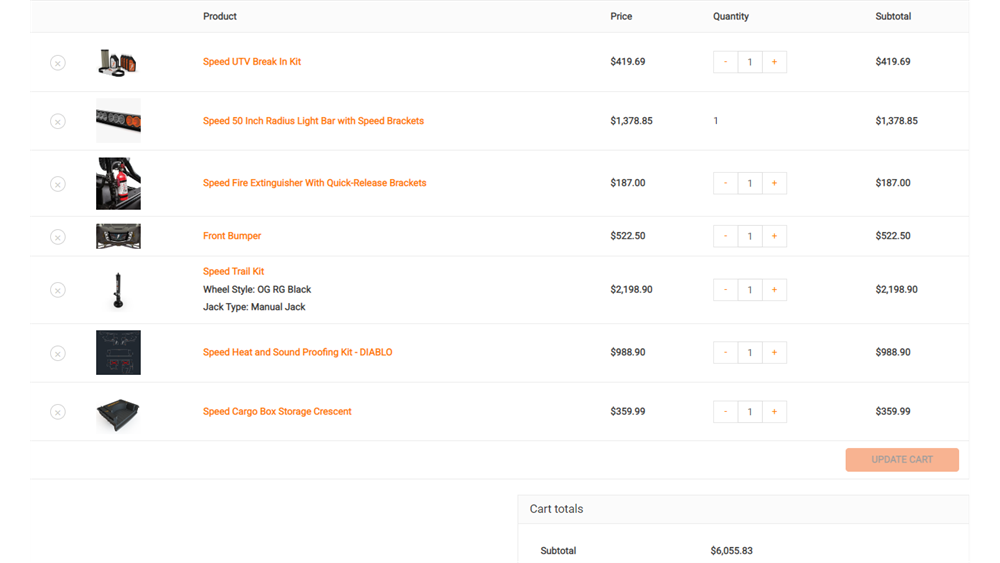The width and height of the screenshot is (1000, 563).
Task: Open the Speed UTV Break In Kit thumbnail
Action: pos(118,62)
